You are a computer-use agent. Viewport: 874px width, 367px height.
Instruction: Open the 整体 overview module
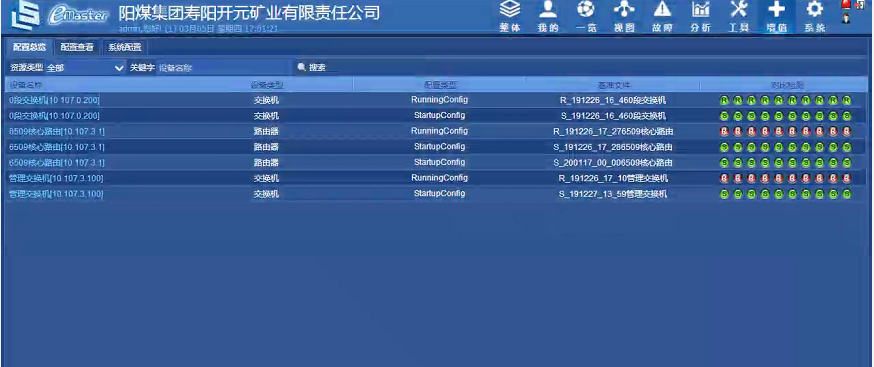pos(509,17)
